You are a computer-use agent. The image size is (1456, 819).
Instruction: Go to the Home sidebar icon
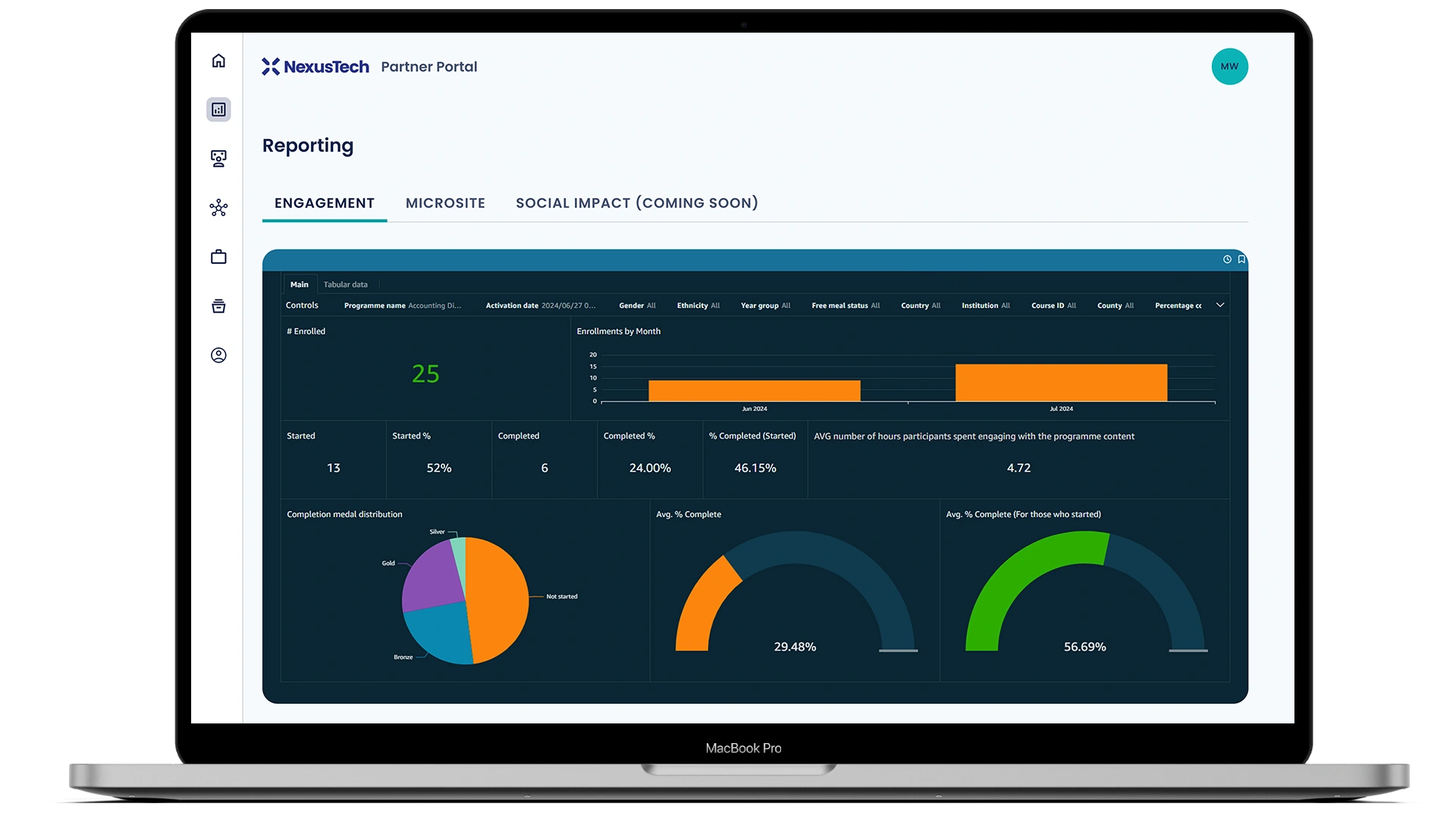[x=218, y=61]
